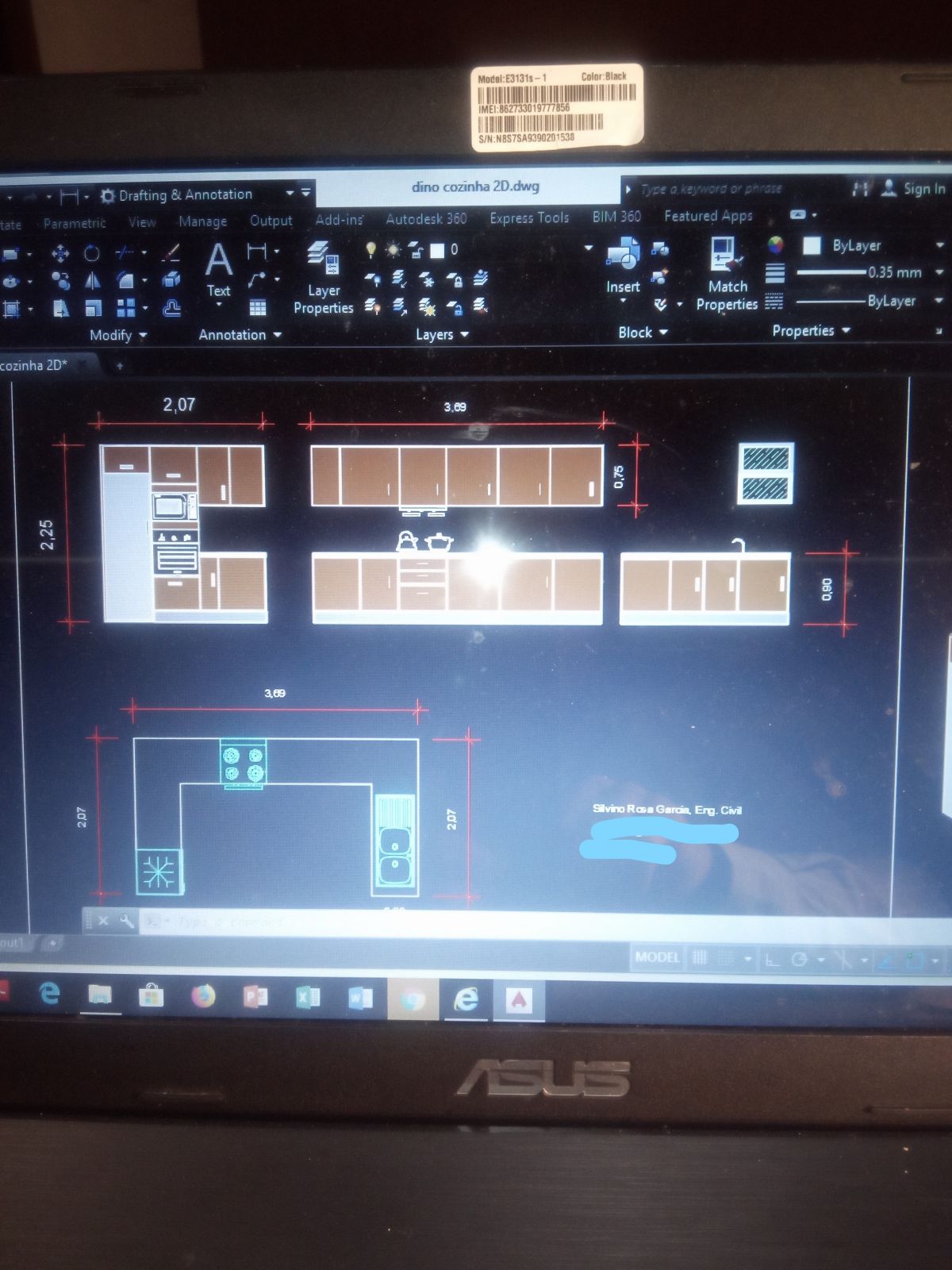
Task: Click the white layer color swatch
Action: click(437, 250)
